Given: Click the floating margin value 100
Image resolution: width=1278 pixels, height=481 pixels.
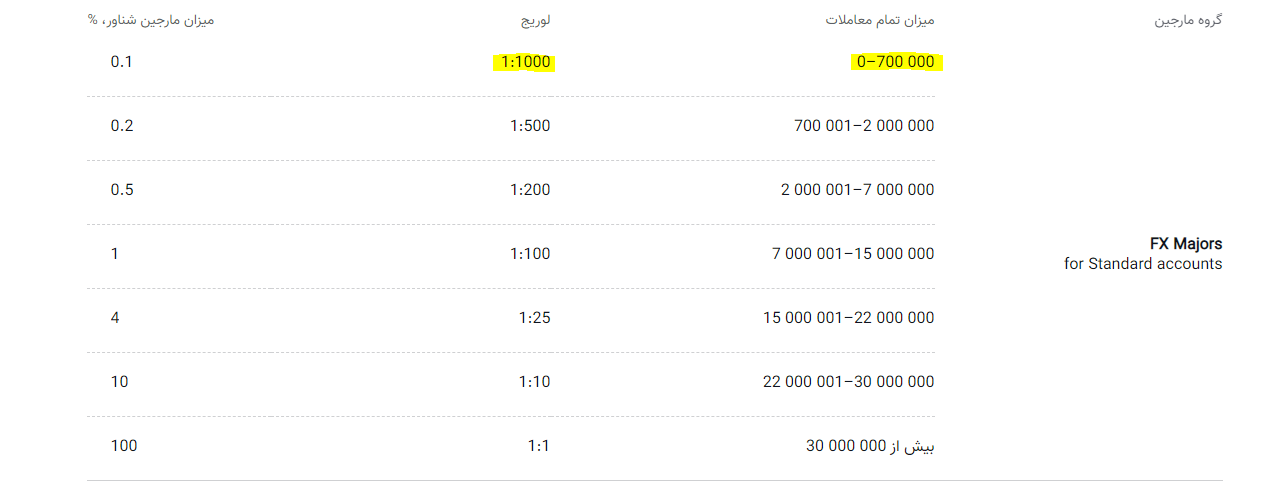Looking at the screenshot, I should click(x=124, y=446).
